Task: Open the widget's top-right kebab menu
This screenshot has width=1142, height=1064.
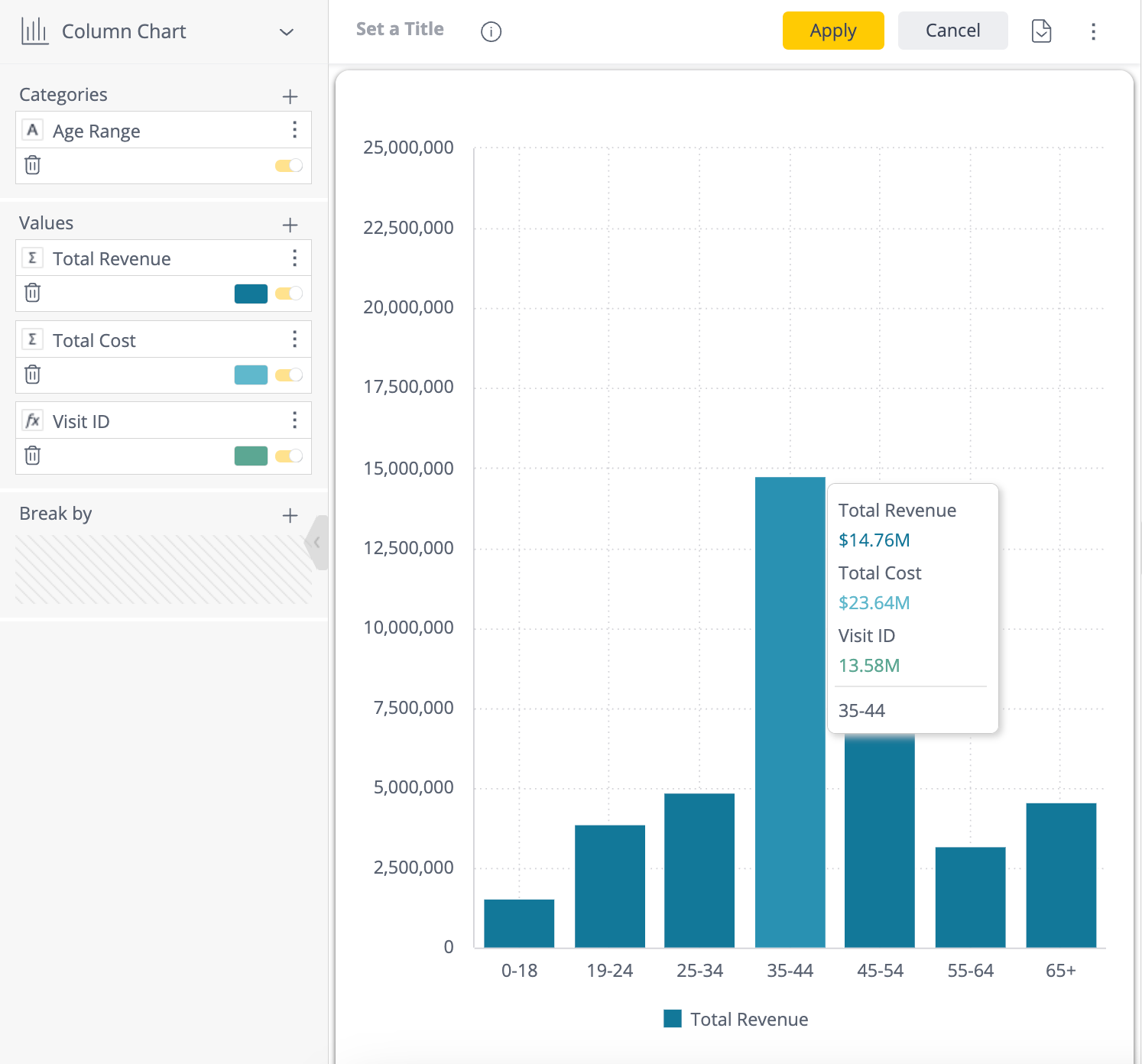Action: 1093,31
